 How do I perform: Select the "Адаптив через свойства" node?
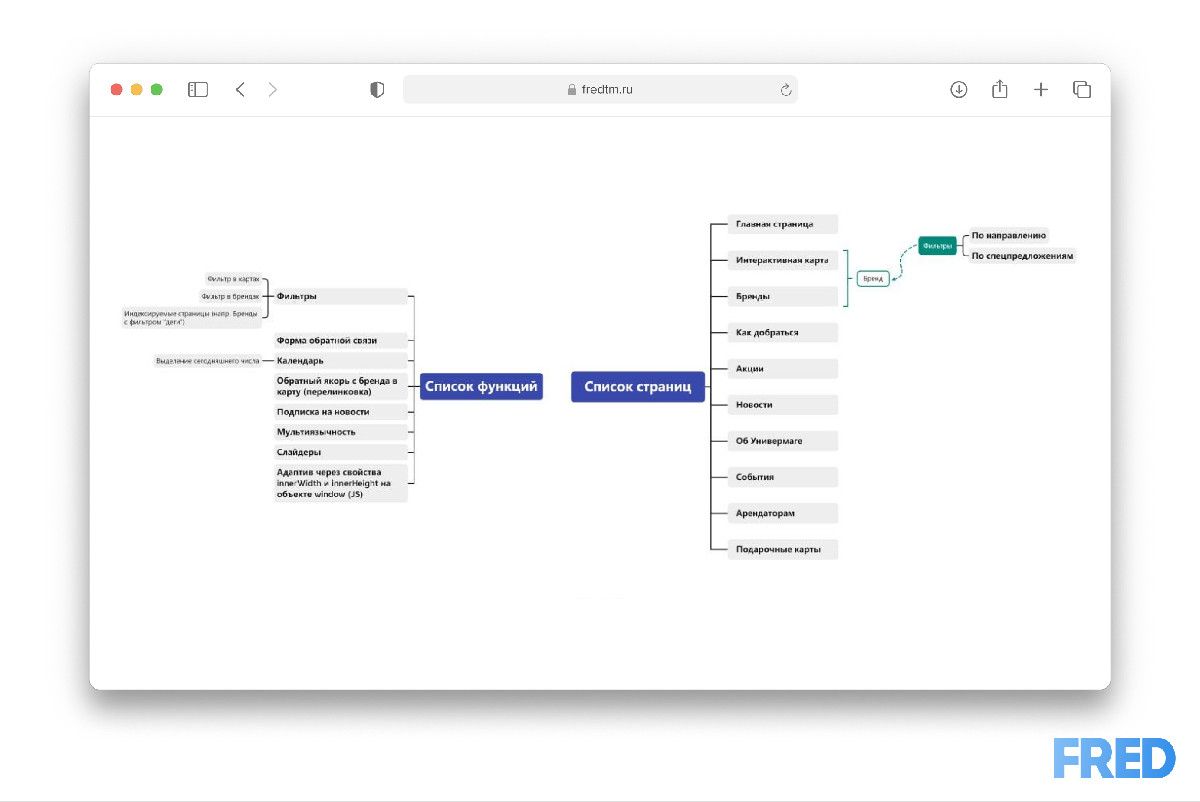pos(340,483)
